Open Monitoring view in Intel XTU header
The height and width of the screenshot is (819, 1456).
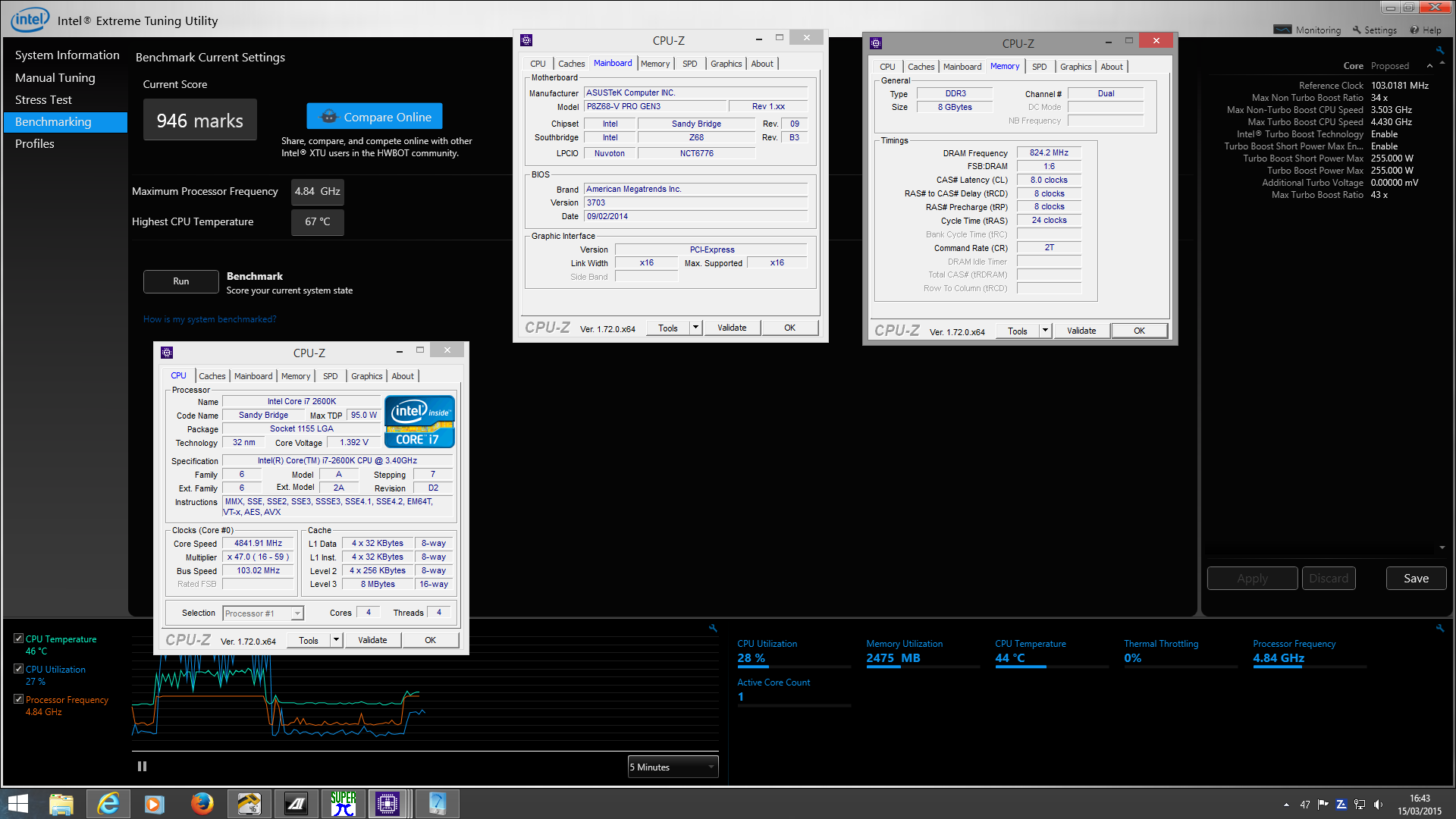[1307, 30]
